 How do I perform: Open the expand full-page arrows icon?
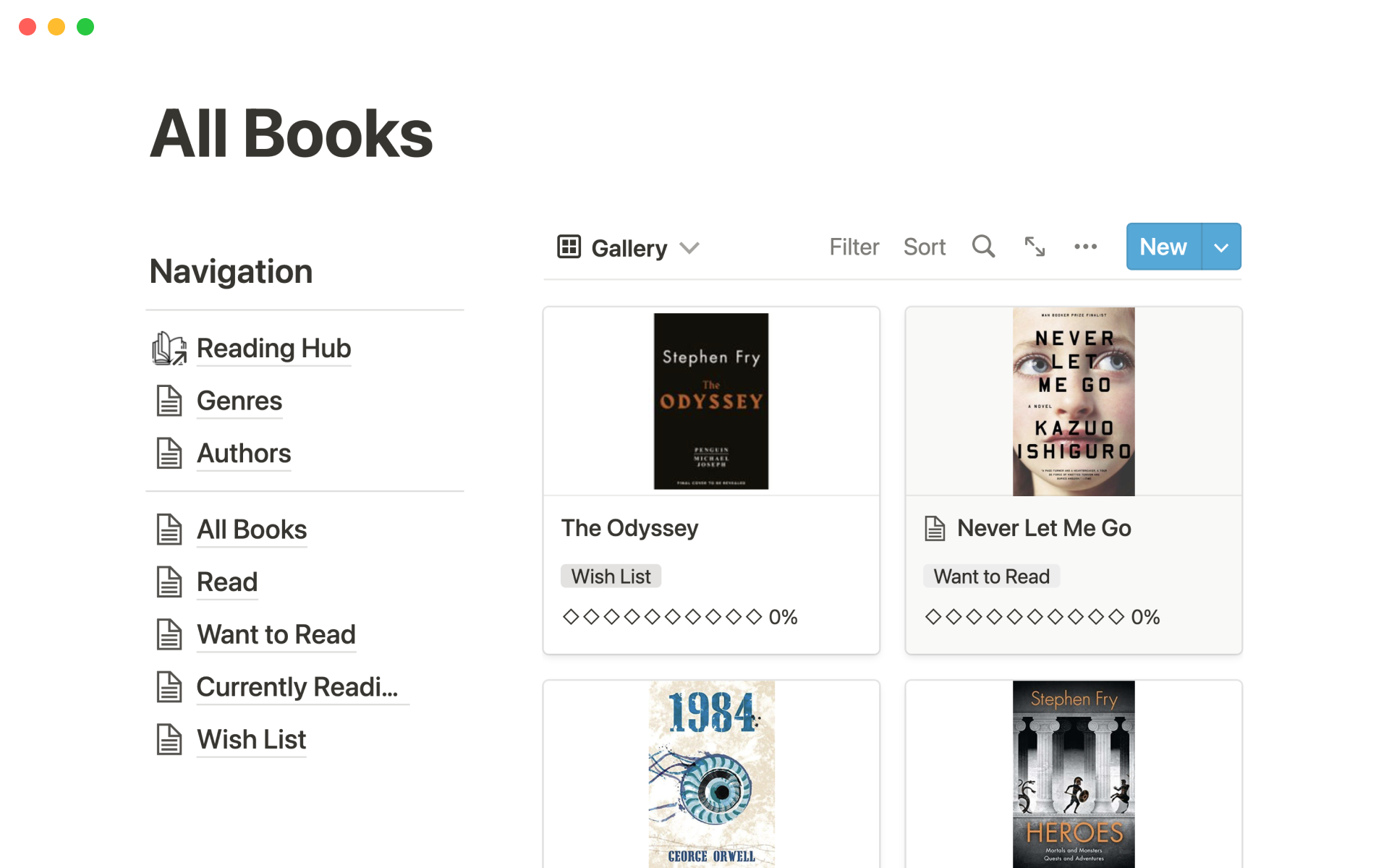click(x=1035, y=247)
